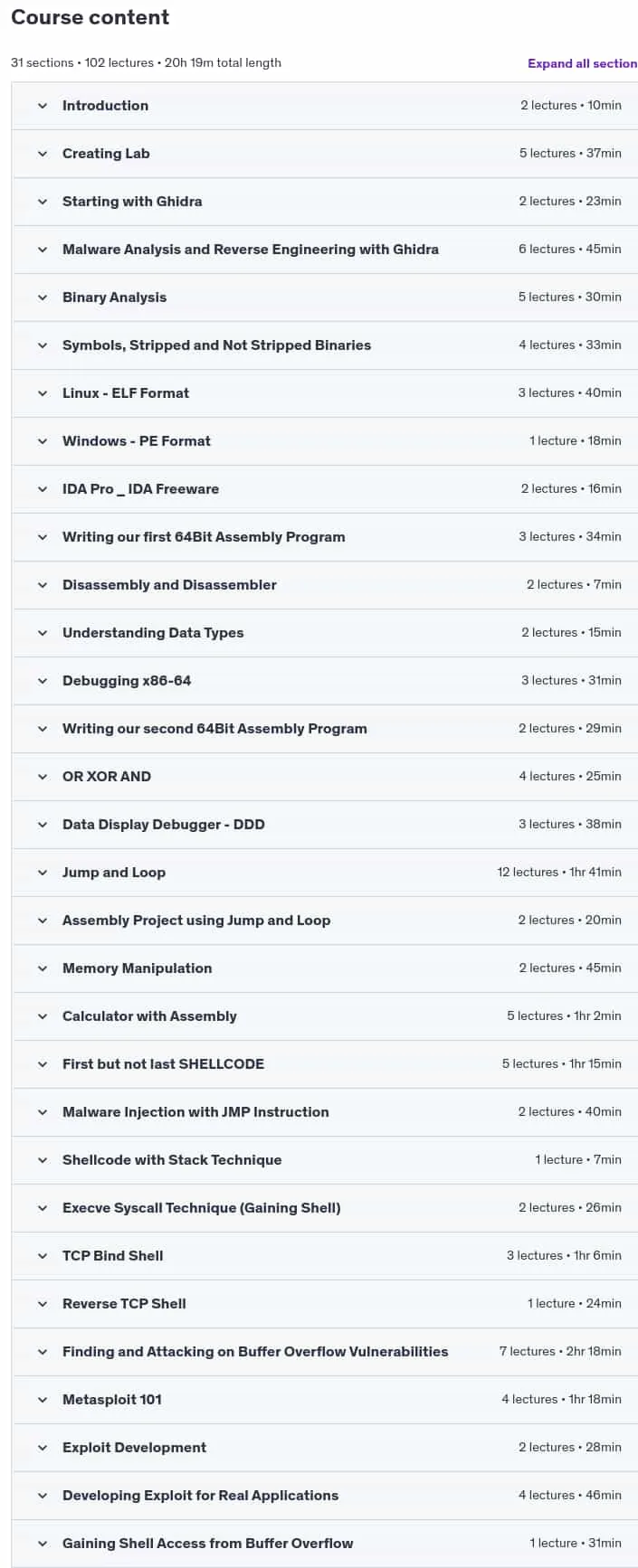This screenshot has height=1568, width=638.
Task: Click the chevron beside Metasploit 101
Action: [43, 1400]
